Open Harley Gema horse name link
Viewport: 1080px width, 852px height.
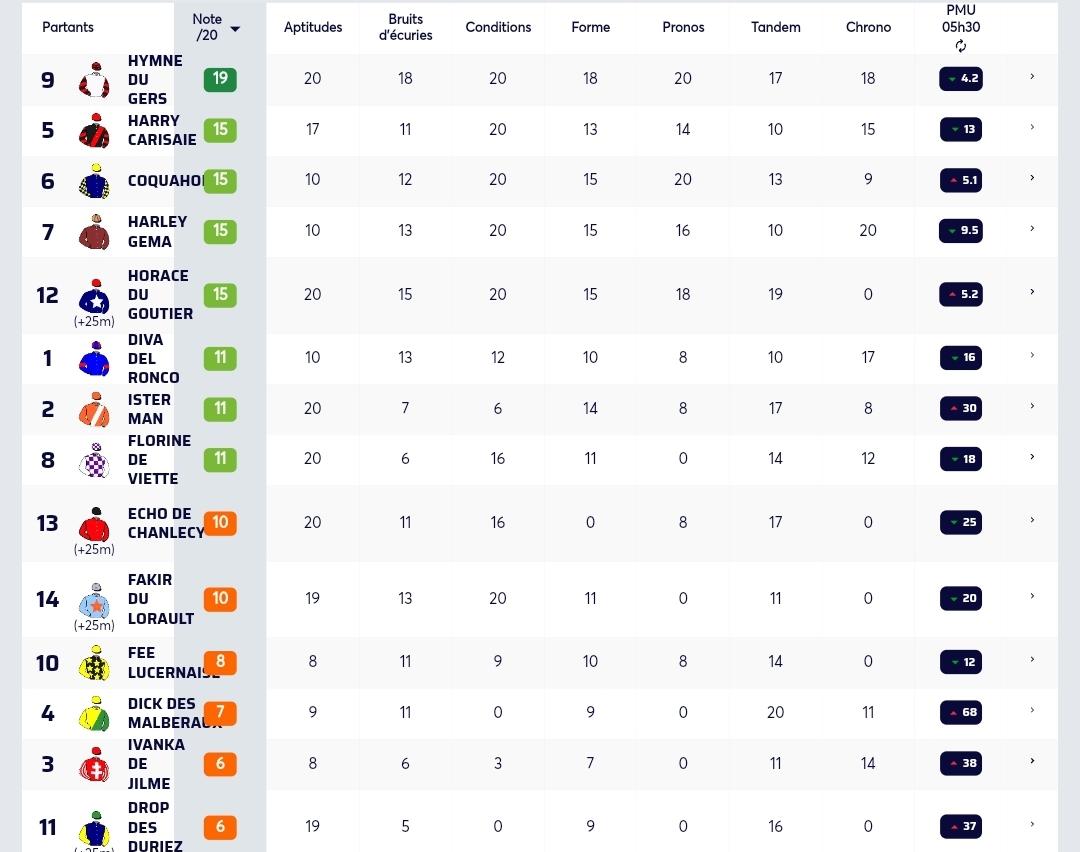click(x=157, y=231)
